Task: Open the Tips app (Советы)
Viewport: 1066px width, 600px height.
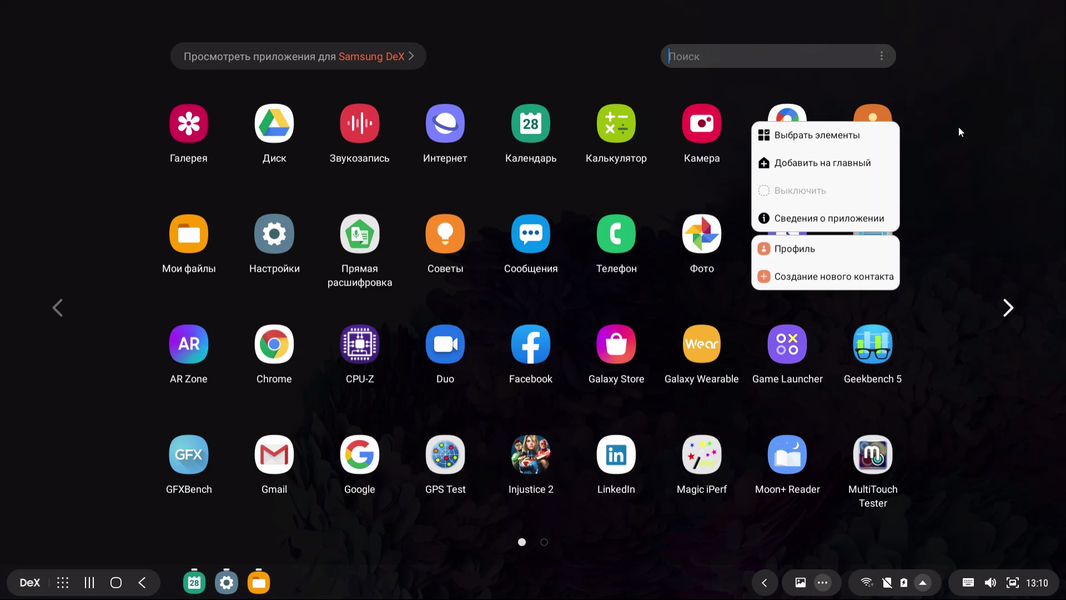Action: click(x=445, y=234)
